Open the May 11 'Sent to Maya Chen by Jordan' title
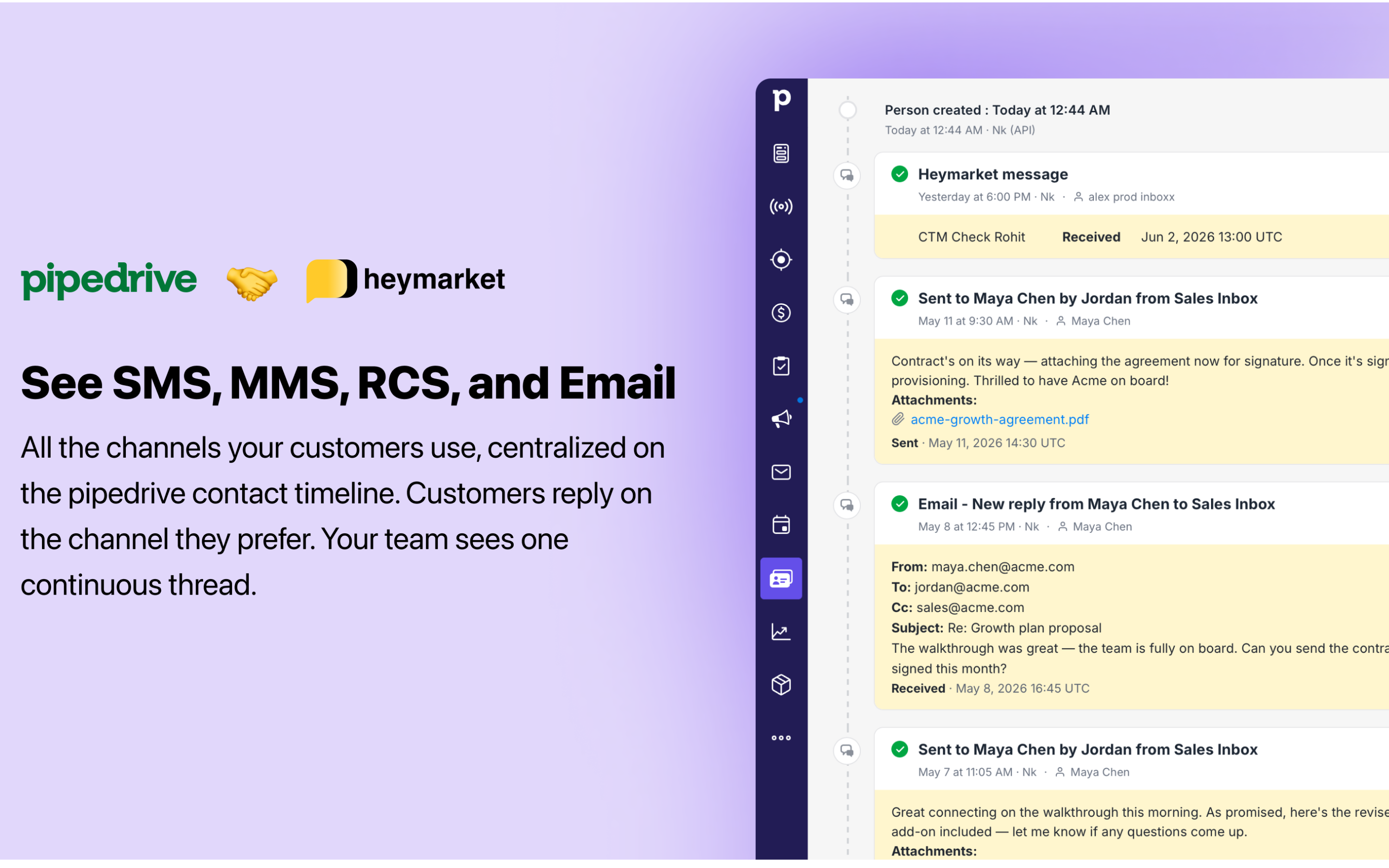The image size is (1389, 868). (1088, 298)
